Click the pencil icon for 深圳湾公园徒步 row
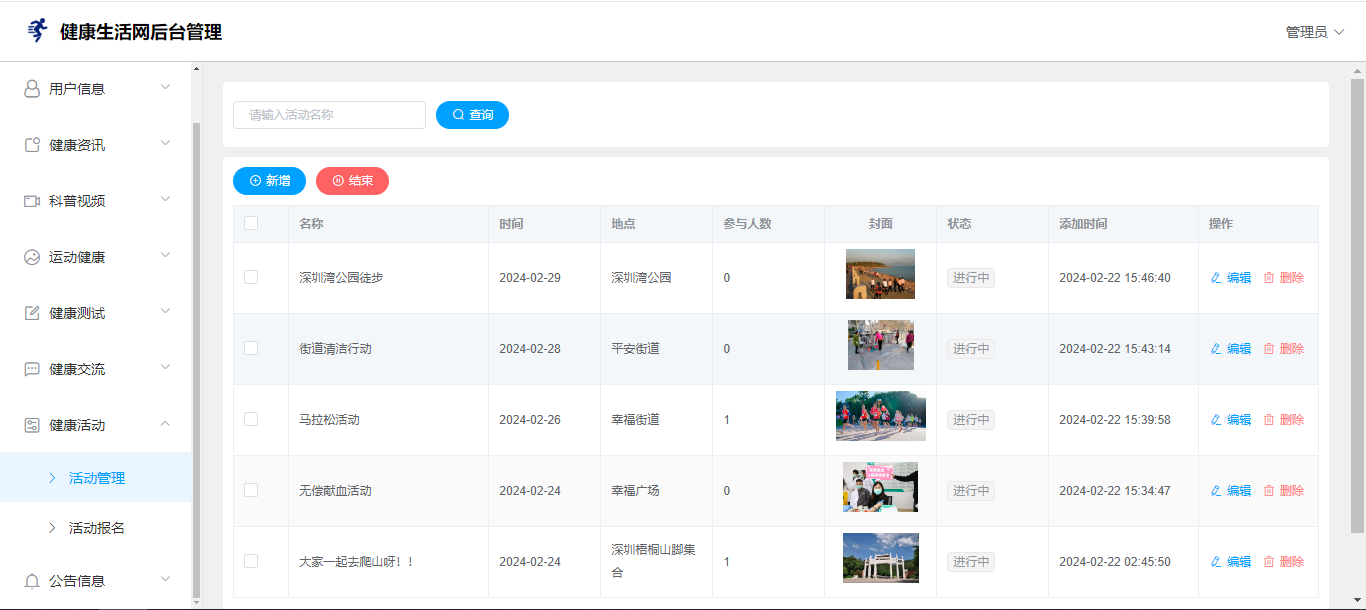This screenshot has width=1366, height=610. coord(1216,278)
